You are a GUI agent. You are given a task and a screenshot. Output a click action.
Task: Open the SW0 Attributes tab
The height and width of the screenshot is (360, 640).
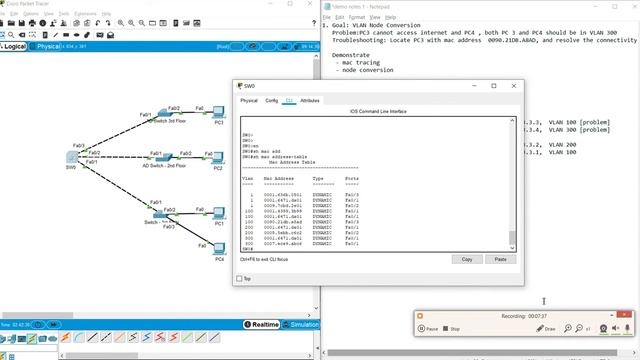(310, 100)
